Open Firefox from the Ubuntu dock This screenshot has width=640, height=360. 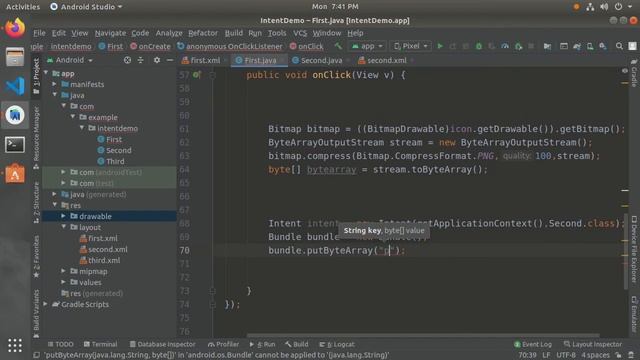coord(15,28)
